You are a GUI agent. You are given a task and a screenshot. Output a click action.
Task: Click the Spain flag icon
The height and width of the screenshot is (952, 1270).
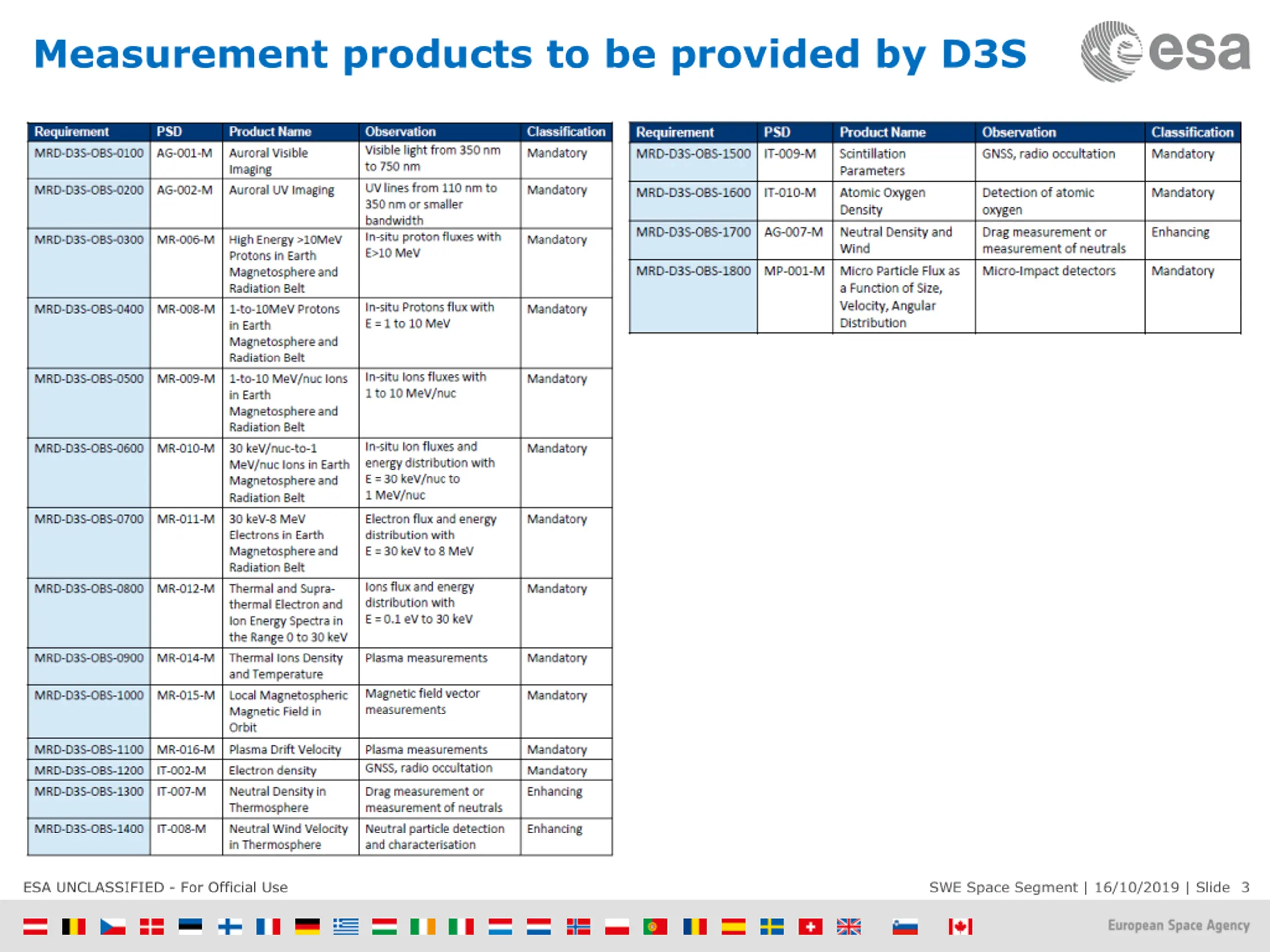pos(733,926)
